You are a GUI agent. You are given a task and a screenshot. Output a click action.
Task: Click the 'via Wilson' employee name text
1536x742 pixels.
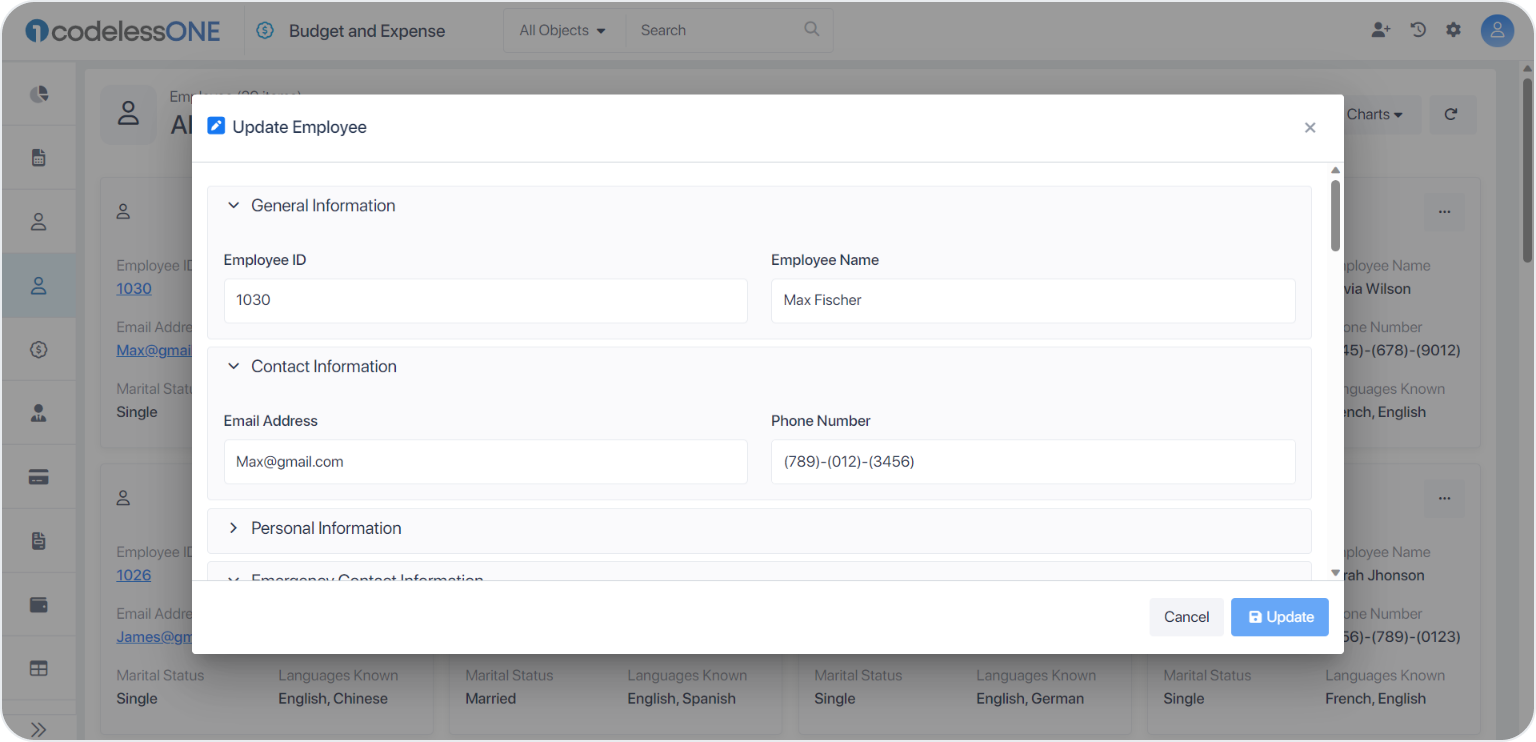1377,289
